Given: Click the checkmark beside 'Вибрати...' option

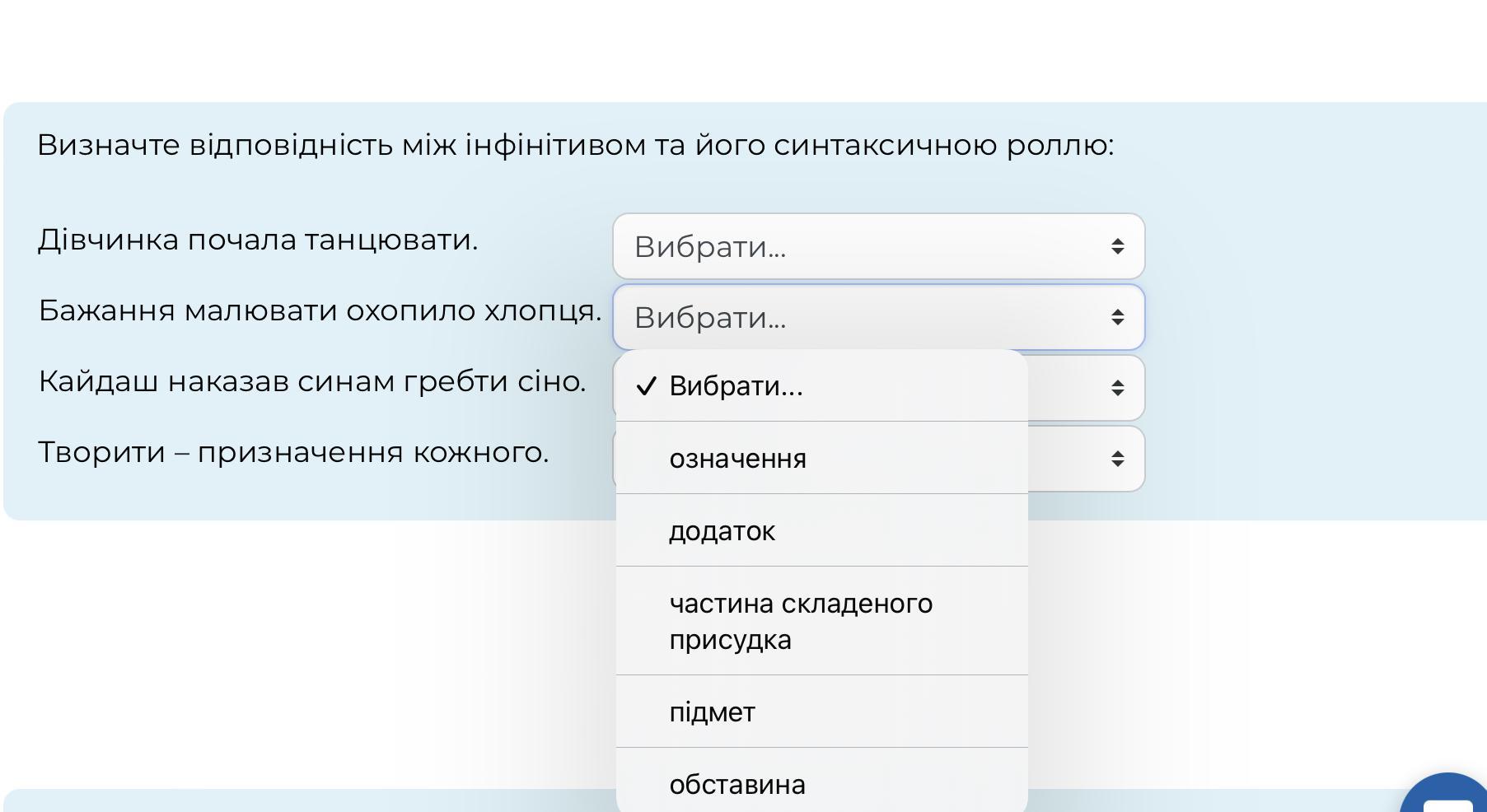Looking at the screenshot, I should point(647,386).
